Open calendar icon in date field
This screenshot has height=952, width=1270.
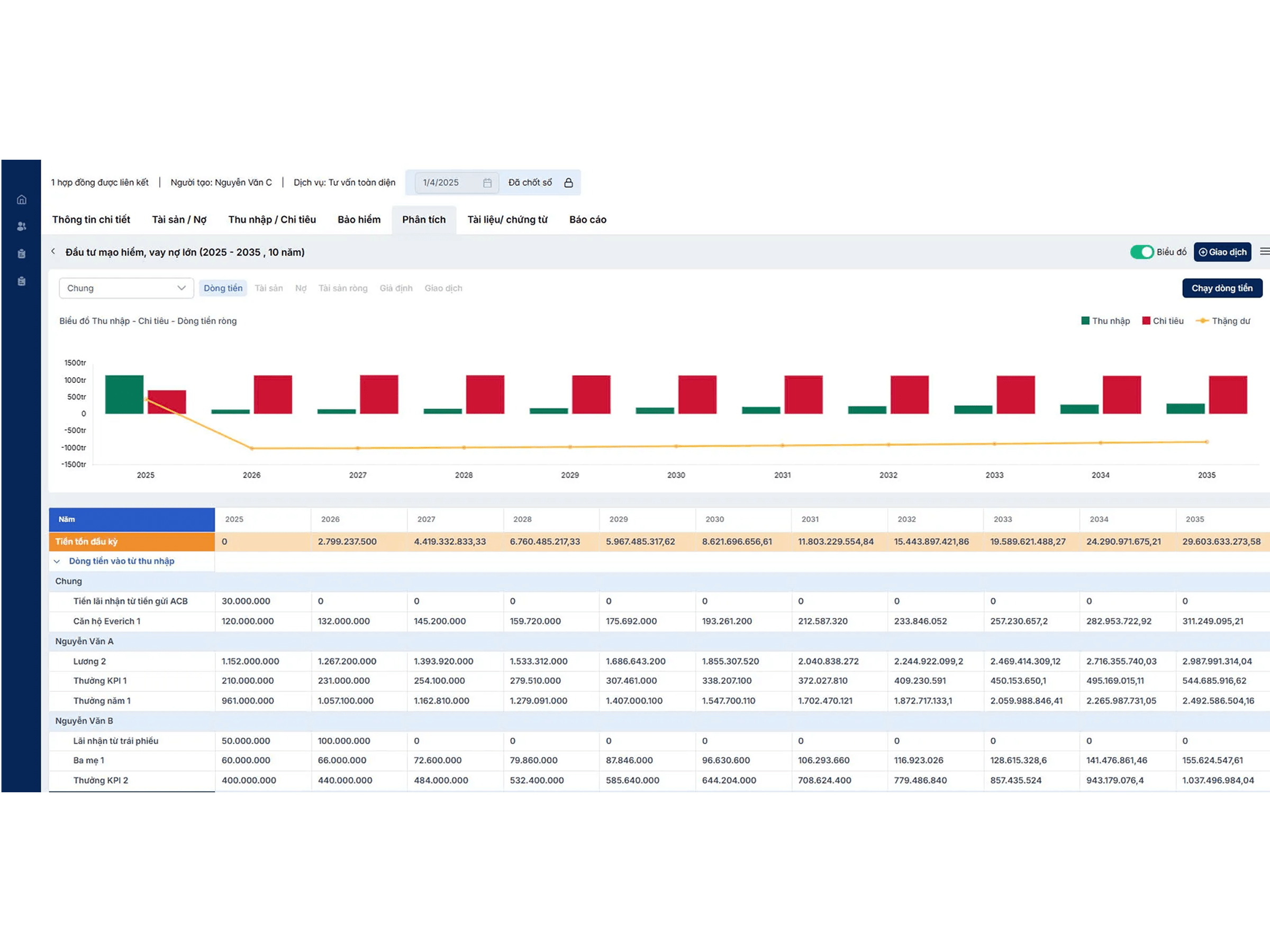(x=487, y=182)
